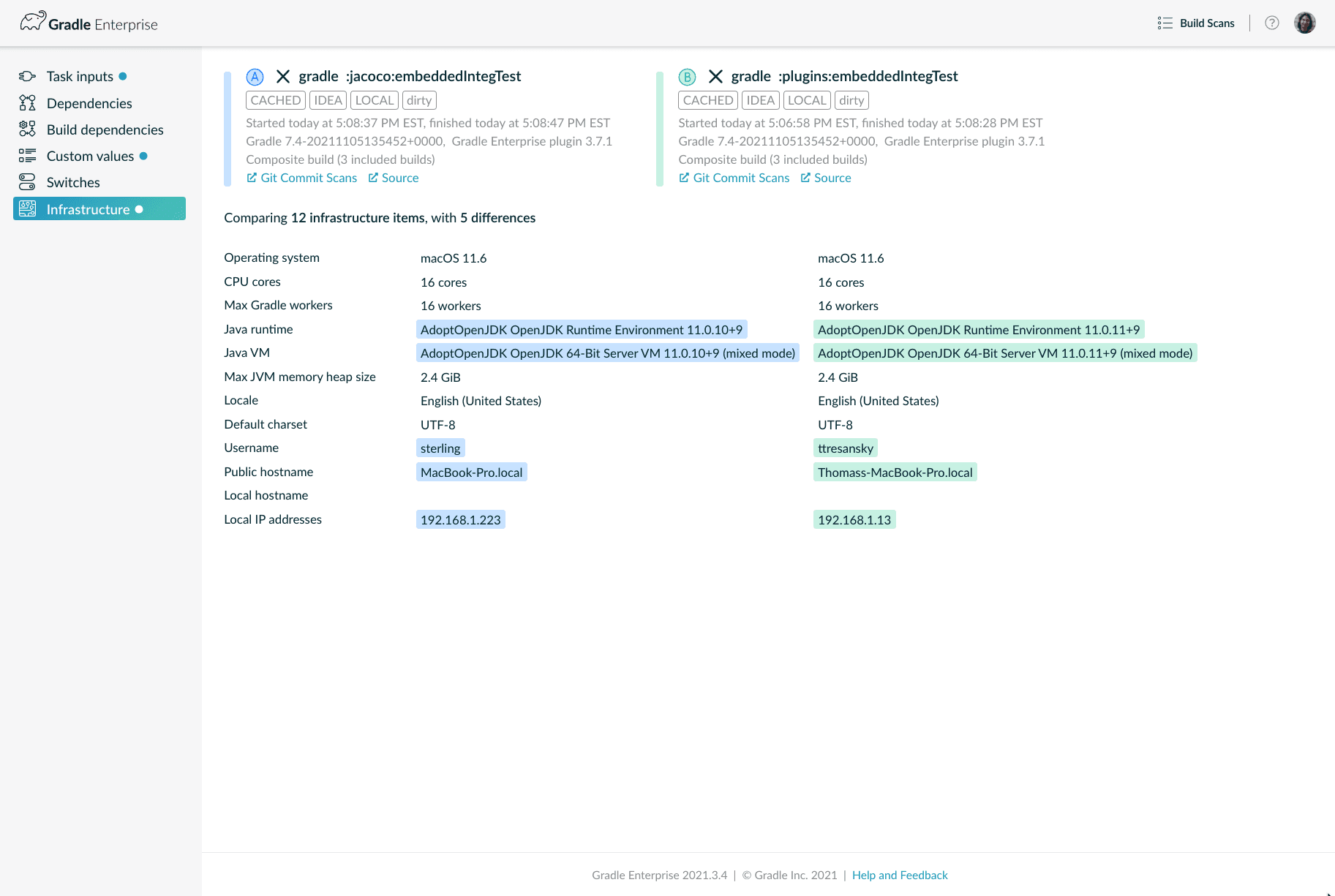Open Help and Feedback footer link
Viewport: 1335px width, 896px height.
click(899, 875)
